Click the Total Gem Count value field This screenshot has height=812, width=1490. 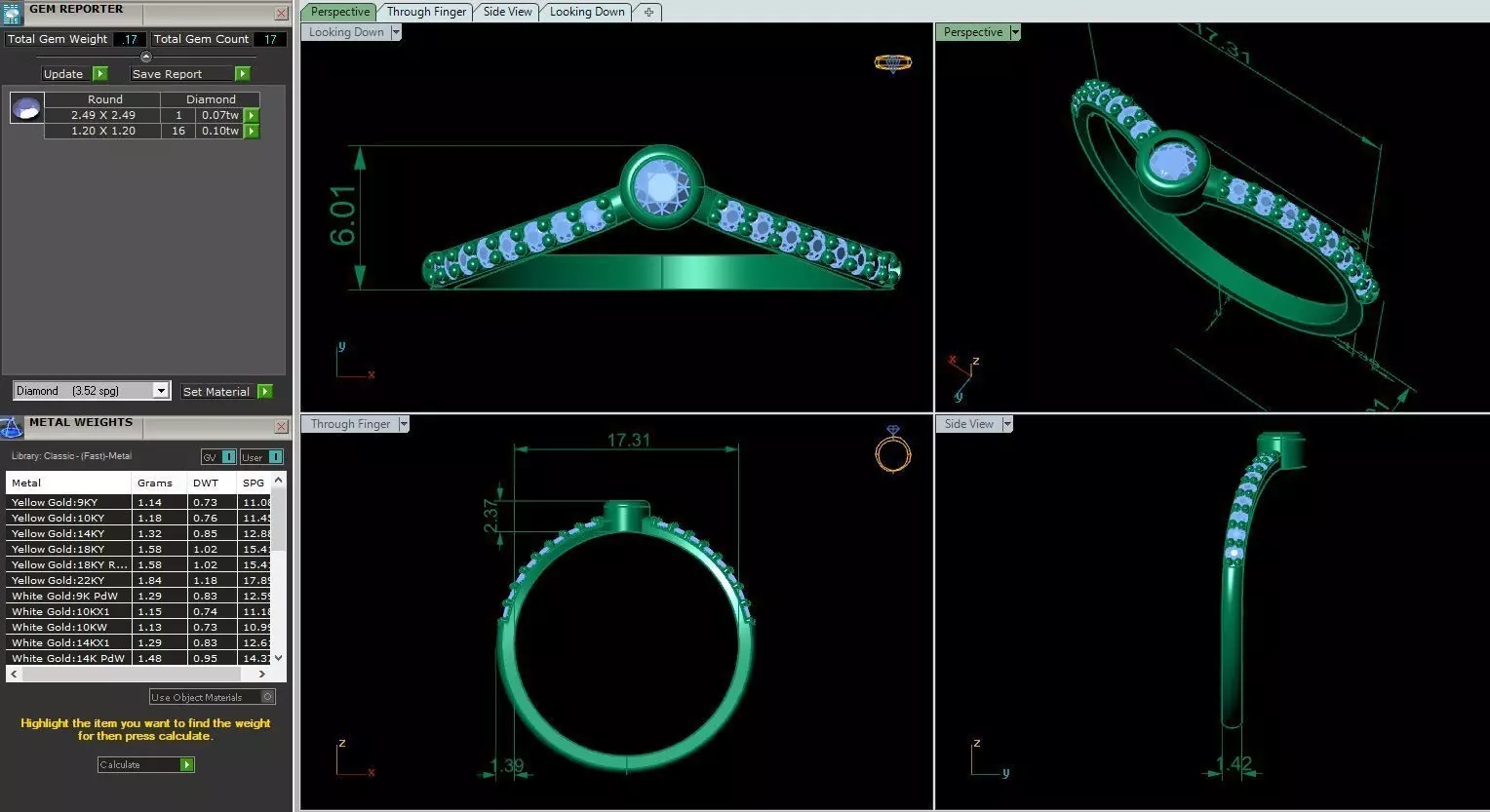click(x=270, y=39)
